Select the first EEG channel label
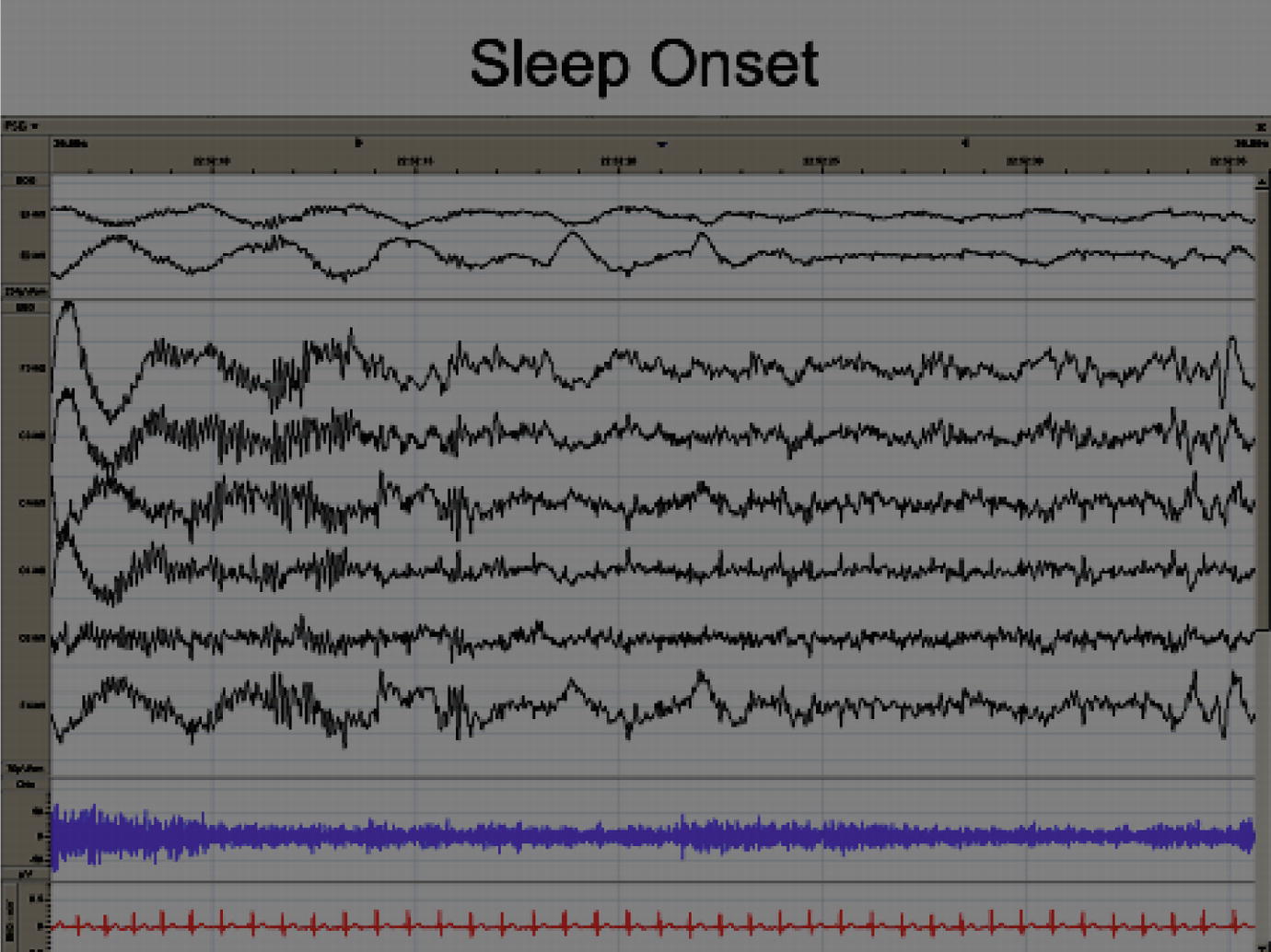Viewport: 1271px width, 952px height. [x=32, y=367]
